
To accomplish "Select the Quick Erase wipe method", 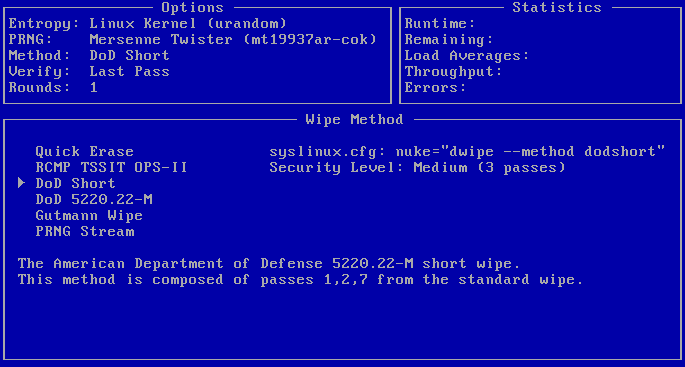I will [x=85, y=152].
